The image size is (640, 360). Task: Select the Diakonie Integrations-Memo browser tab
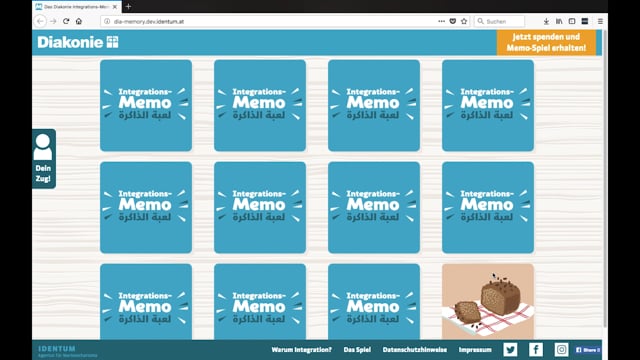[x=76, y=7]
